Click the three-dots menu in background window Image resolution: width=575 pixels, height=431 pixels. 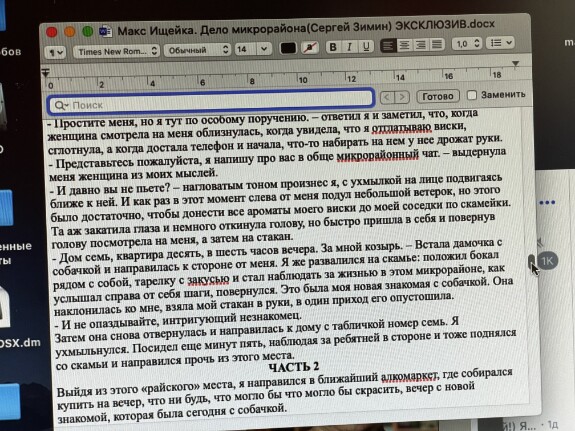547,202
